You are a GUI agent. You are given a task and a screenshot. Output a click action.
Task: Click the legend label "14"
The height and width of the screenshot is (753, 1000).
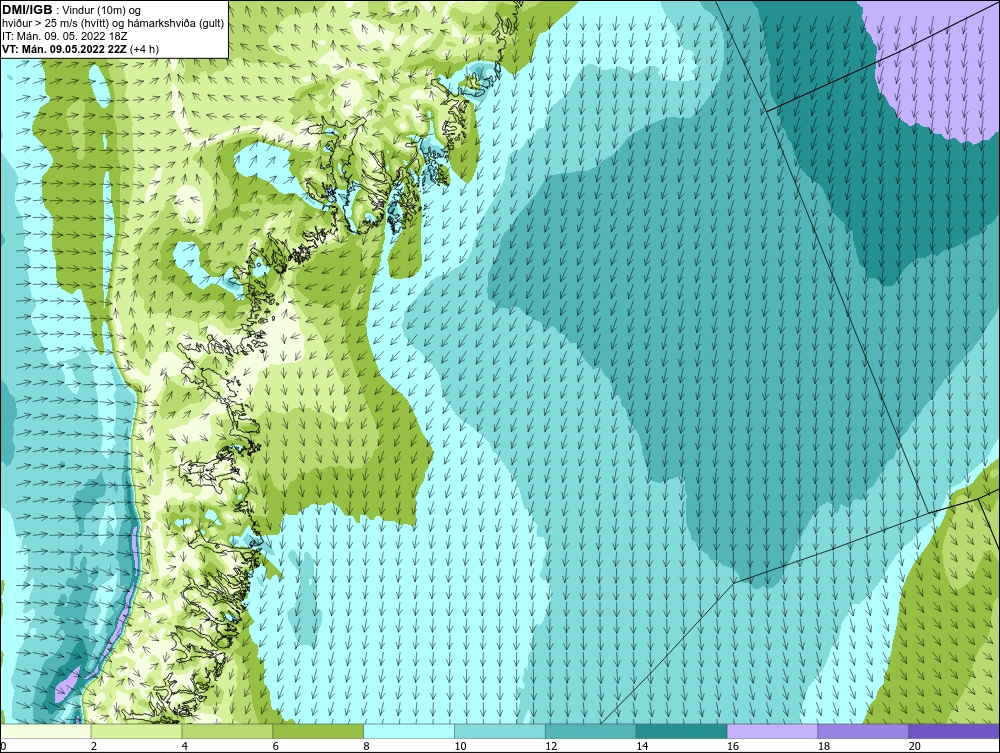(x=642, y=746)
